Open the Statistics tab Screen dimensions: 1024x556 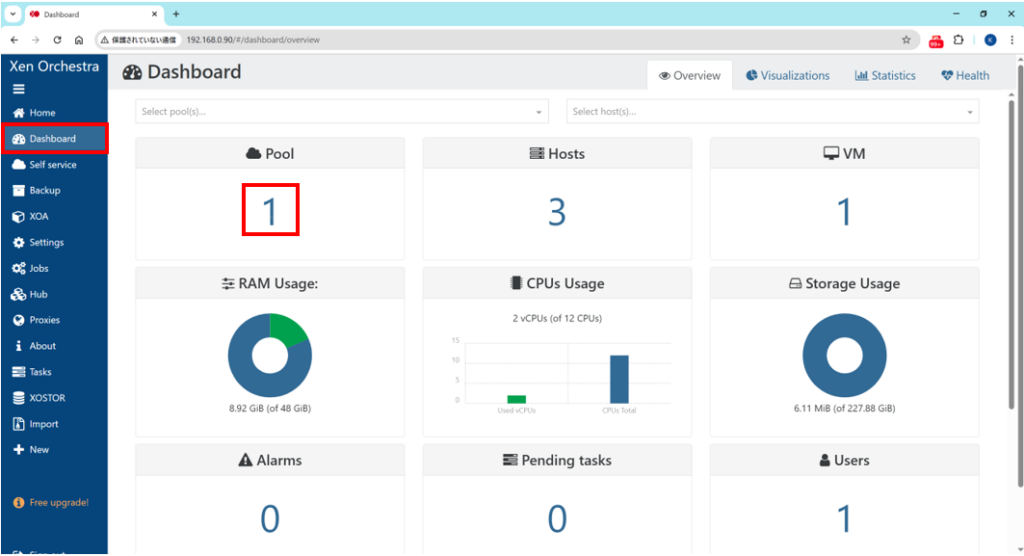pos(885,76)
